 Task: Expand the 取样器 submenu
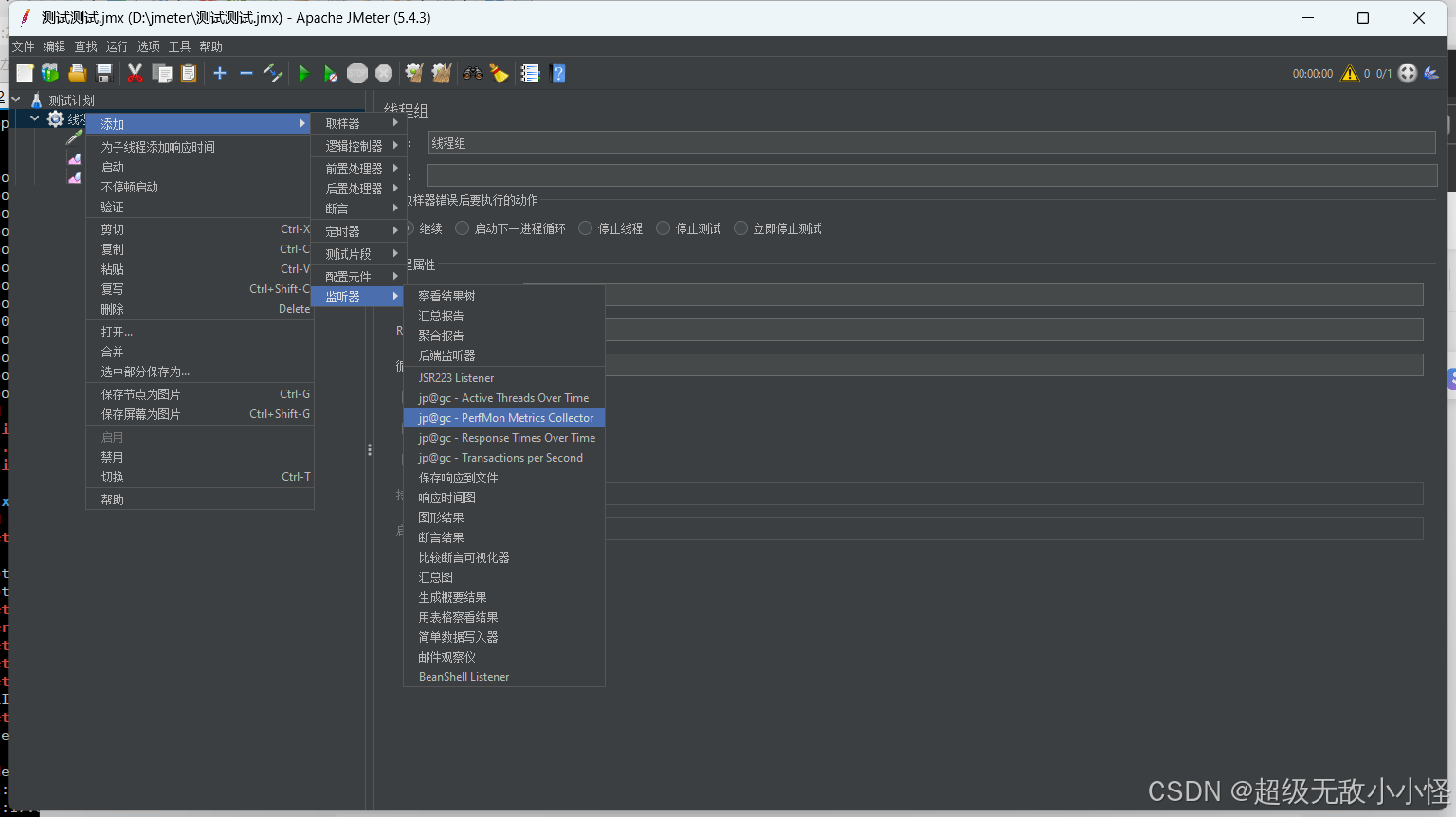(358, 123)
